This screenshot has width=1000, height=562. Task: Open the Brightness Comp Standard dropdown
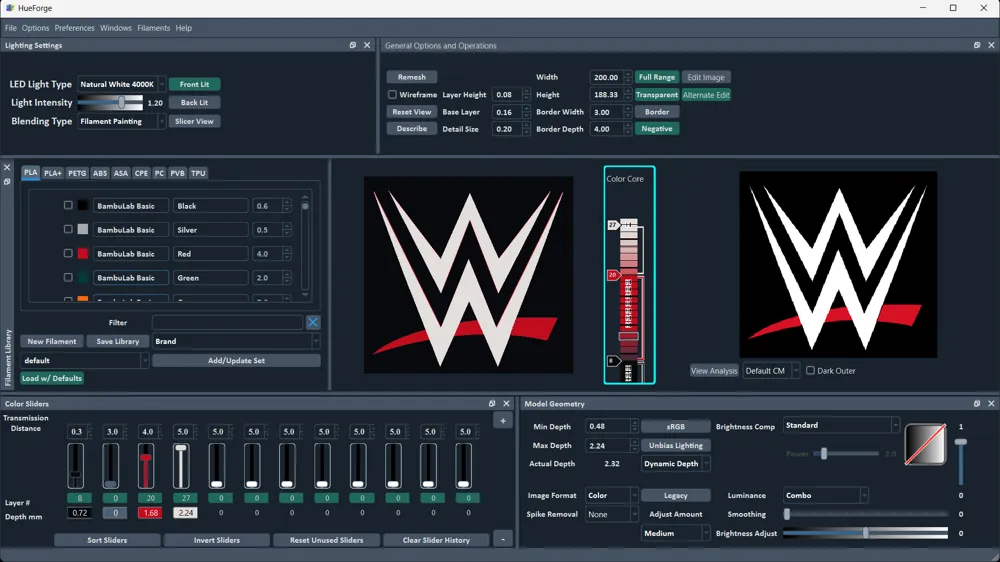(841, 425)
